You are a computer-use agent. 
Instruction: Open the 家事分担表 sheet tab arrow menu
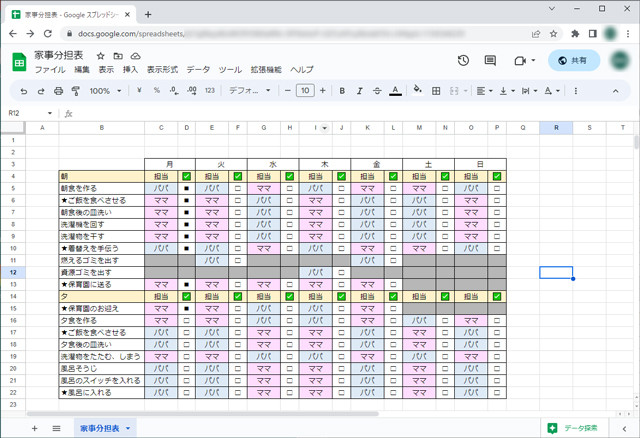click(x=128, y=428)
